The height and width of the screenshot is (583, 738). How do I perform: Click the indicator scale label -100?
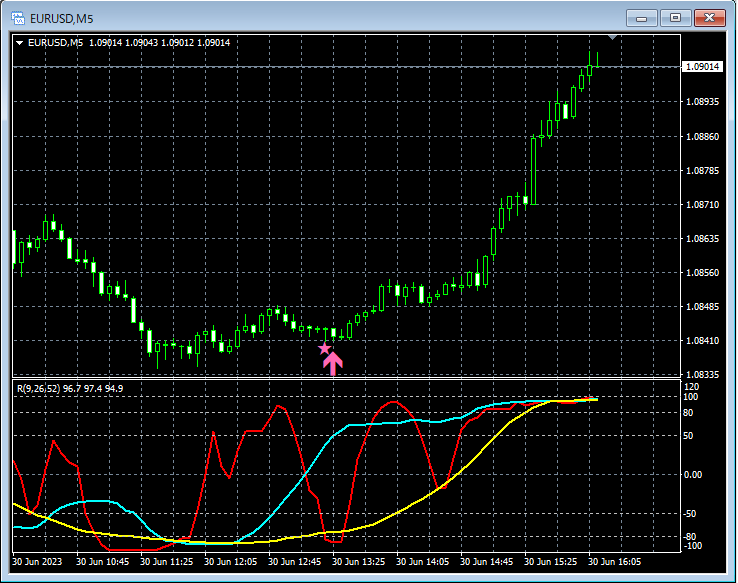pyautogui.click(x=692, y=546)
